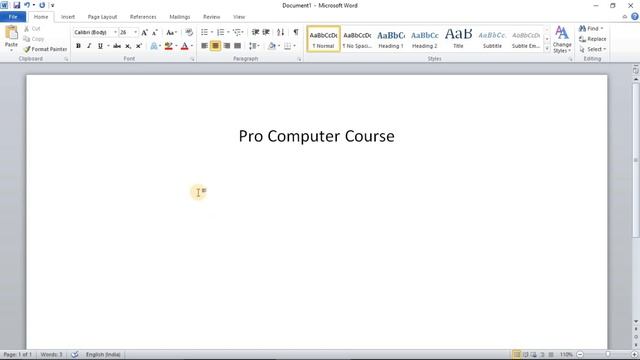Minimize the ribbon with the caret icon
Image resolution: width=640 pixels, height=360 pixels.
[624, 17]
